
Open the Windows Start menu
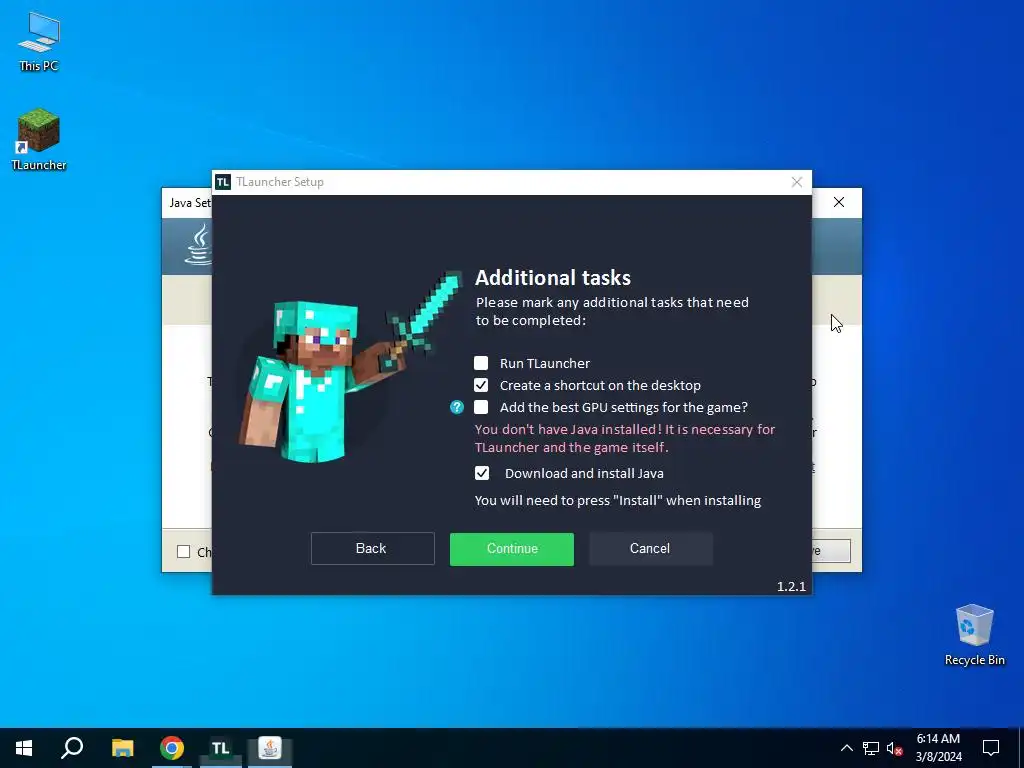pos(24,748)
